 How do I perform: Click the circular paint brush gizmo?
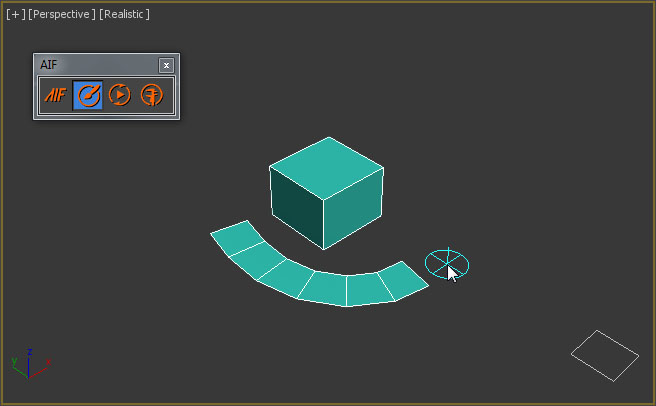coord(446,264)
